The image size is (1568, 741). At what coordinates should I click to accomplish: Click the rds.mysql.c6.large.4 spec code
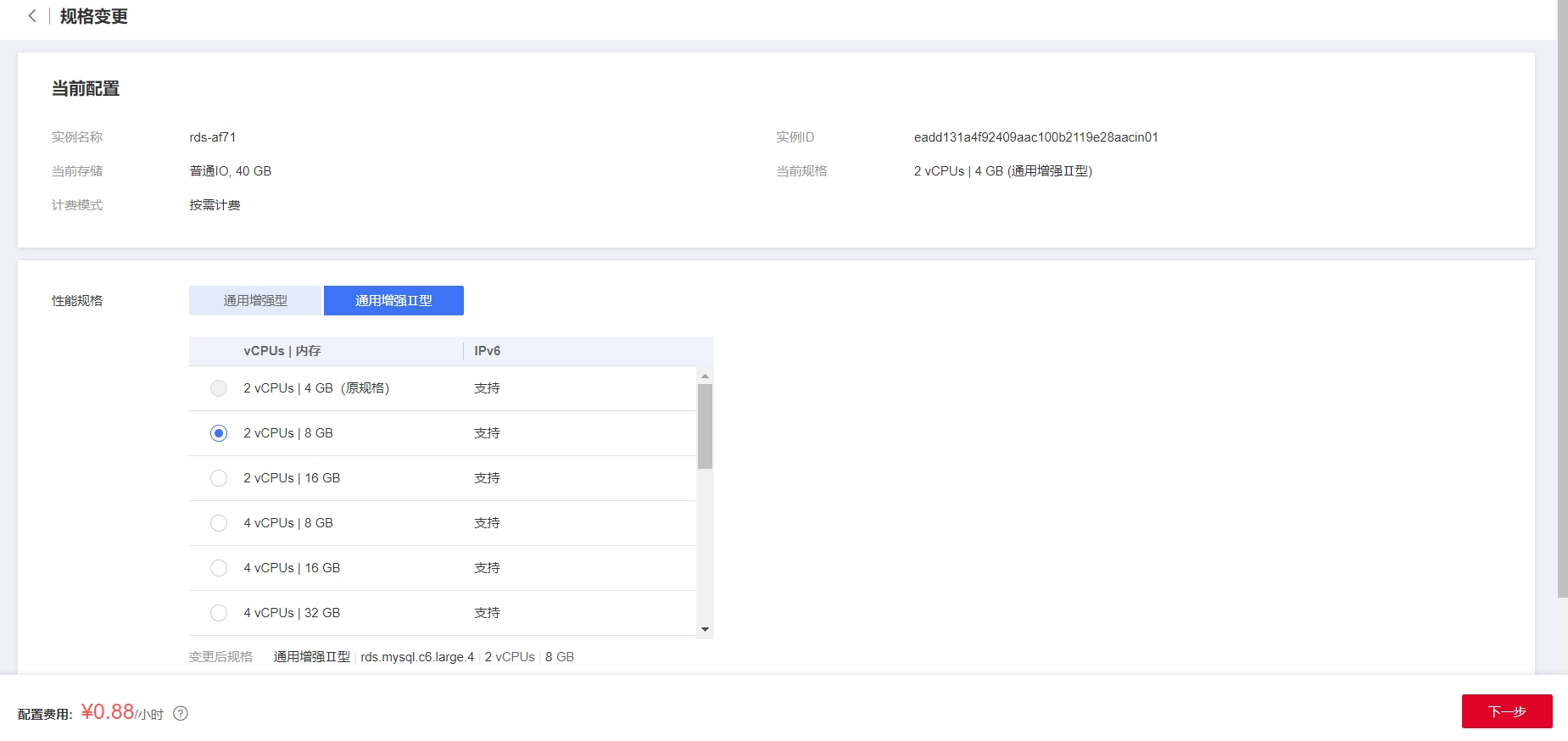pos(417,657)
